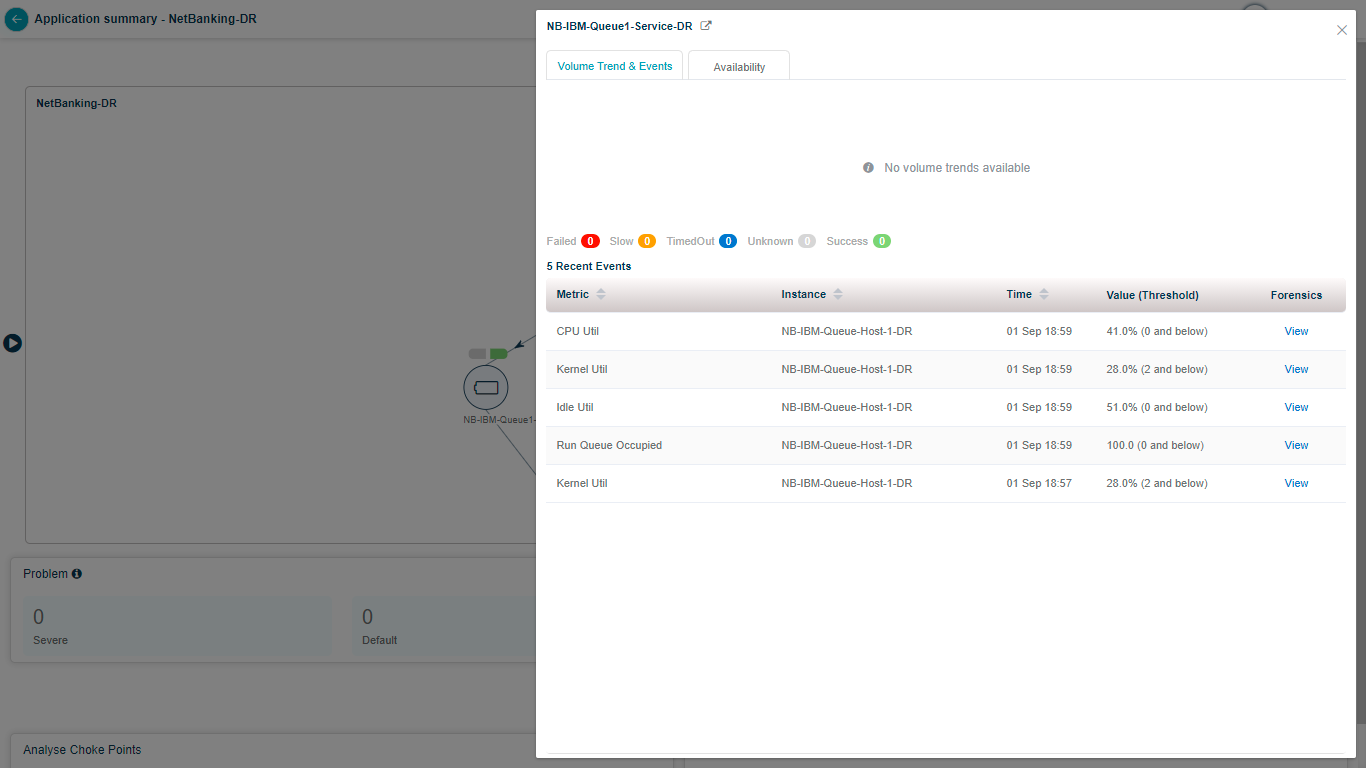
Task: Toggle the Slow count badge filter
Action: pos(647,241)
